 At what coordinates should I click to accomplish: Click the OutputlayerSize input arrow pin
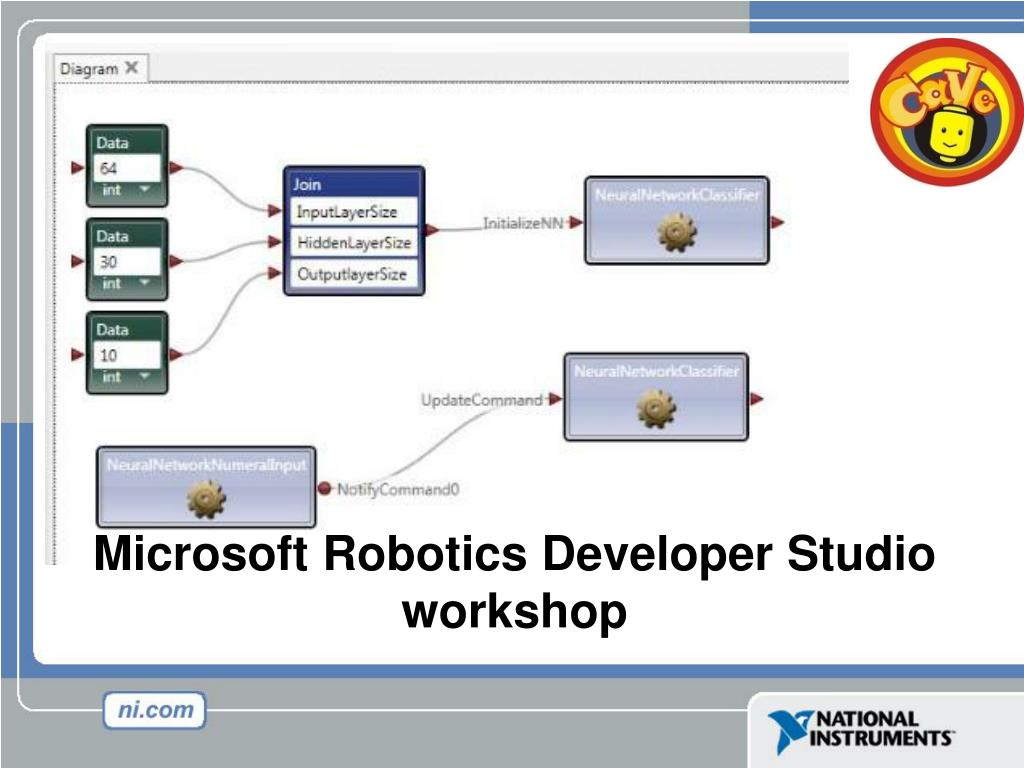tap(275, 273)
